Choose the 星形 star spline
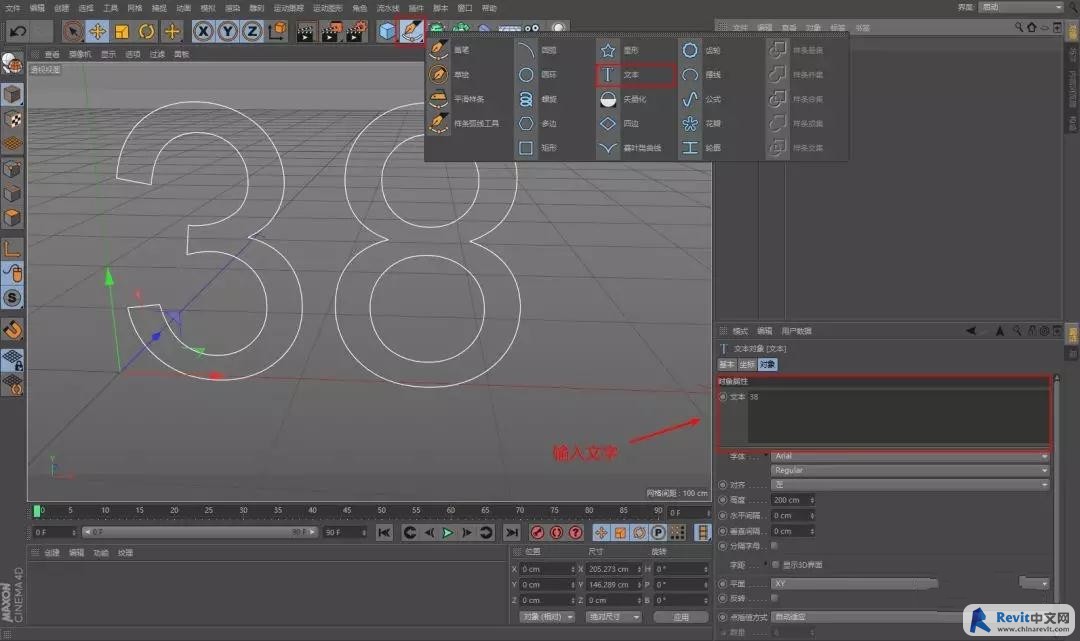Image resolution: width=1080 pixels, height=641 pixels. coord(620,50)
